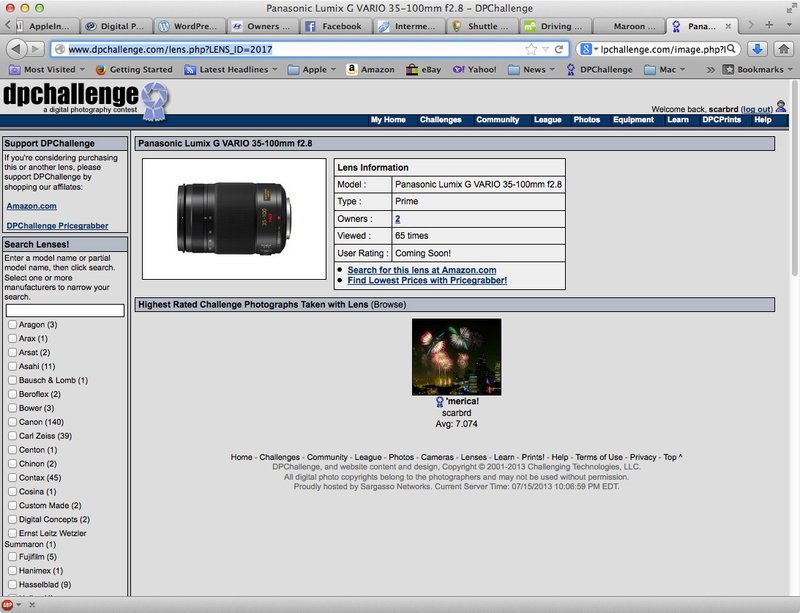Click the ribbon icon next to 'merica!
This screenshot has height=613, width=800.
click(x=439, y=402)
